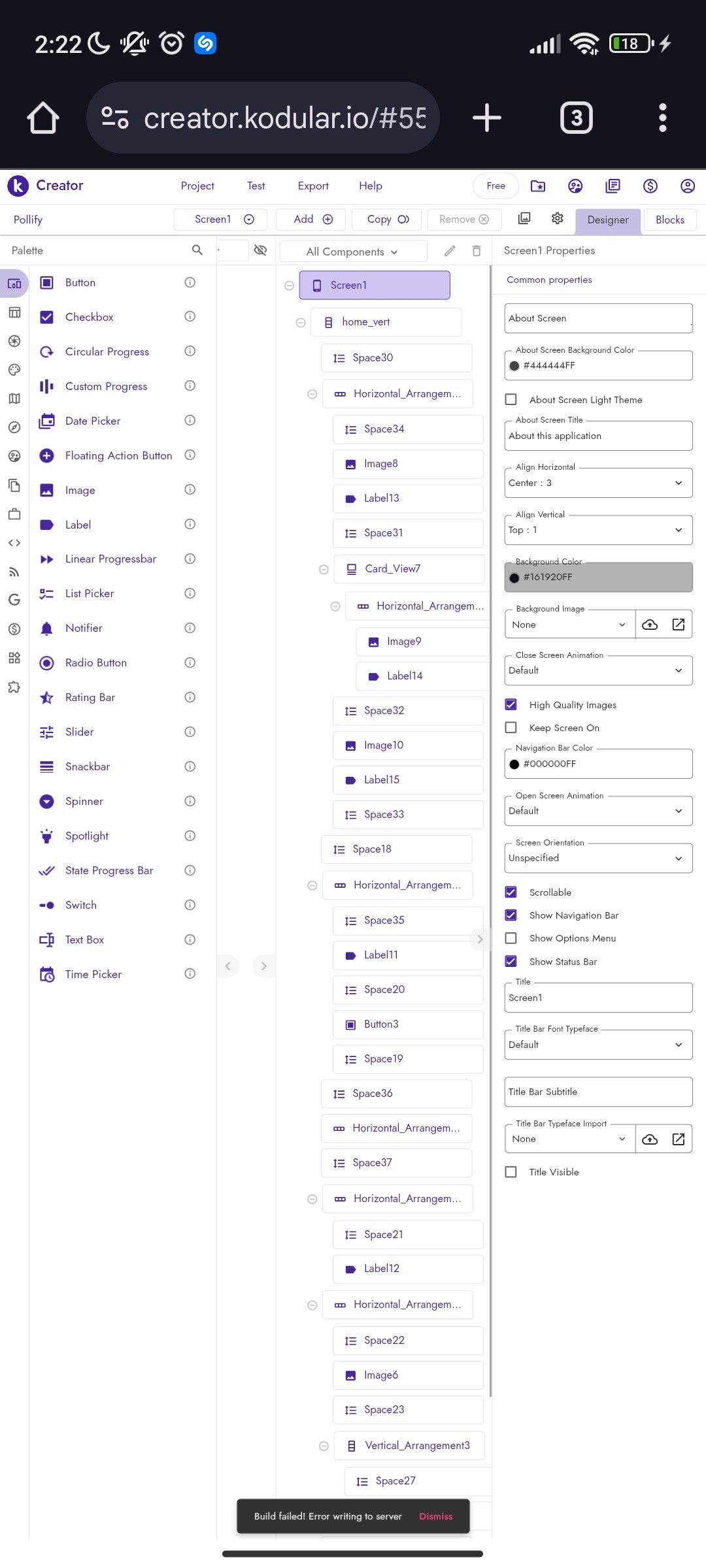Switch to the Designer tab
The width and height of the screenshot is (706, 1568).
(608, 220)
